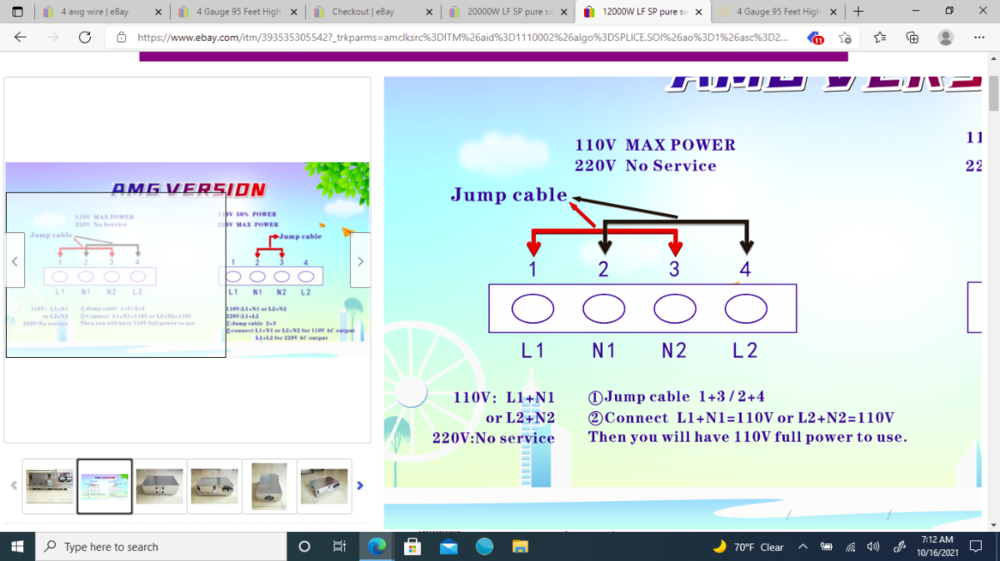The image size is (1000, 561).
Task: Show hidden system tray icons
Action: pyautogui.click(x=803, y=546)
